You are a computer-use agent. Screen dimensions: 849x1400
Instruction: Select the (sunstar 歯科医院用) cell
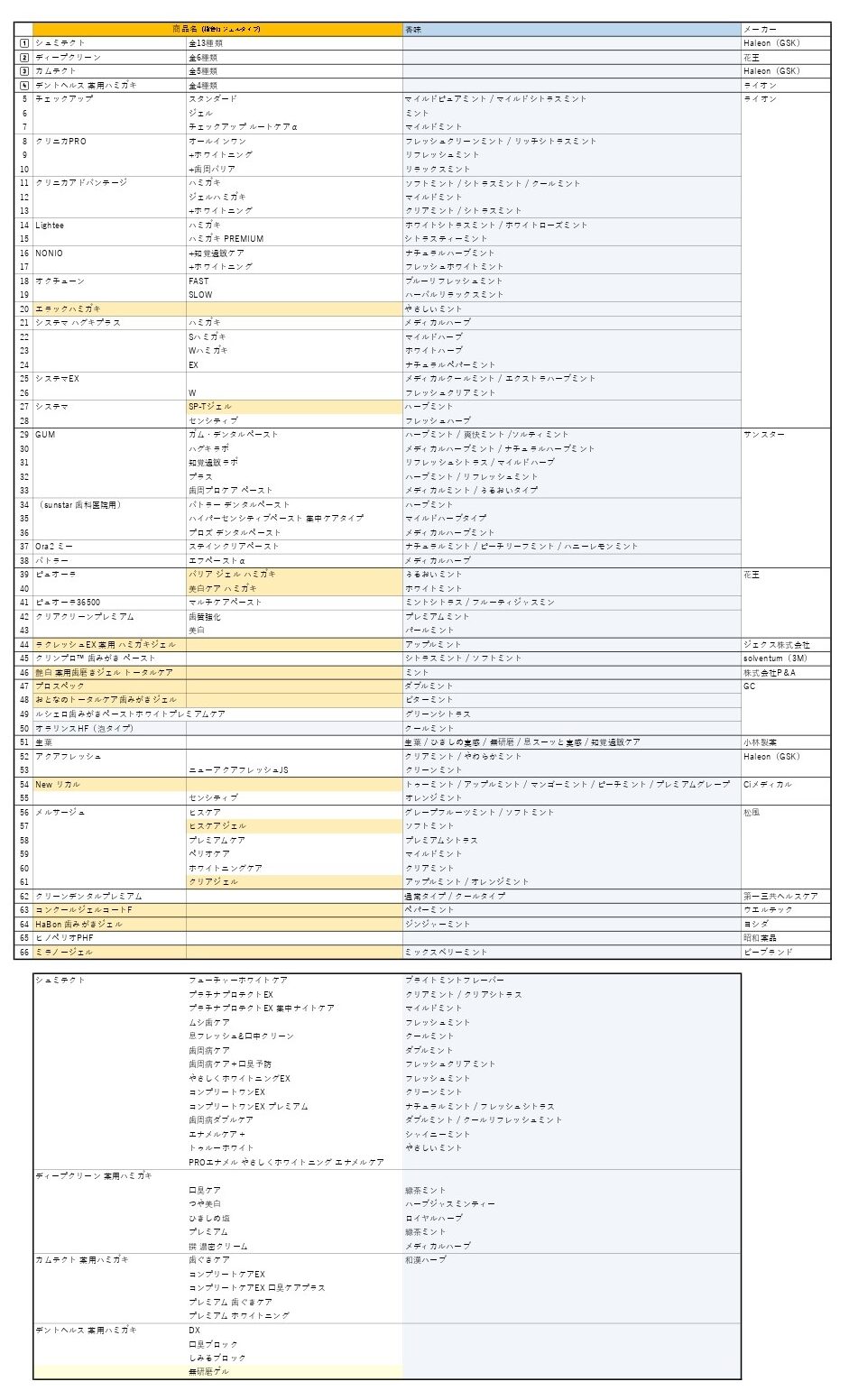pos(110,505)
